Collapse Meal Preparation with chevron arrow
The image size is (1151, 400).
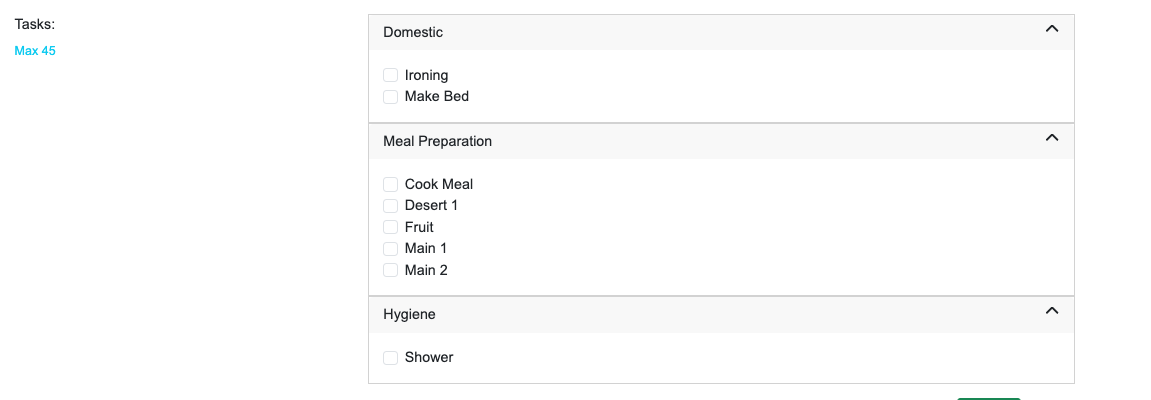click(x=1051, y=138)
